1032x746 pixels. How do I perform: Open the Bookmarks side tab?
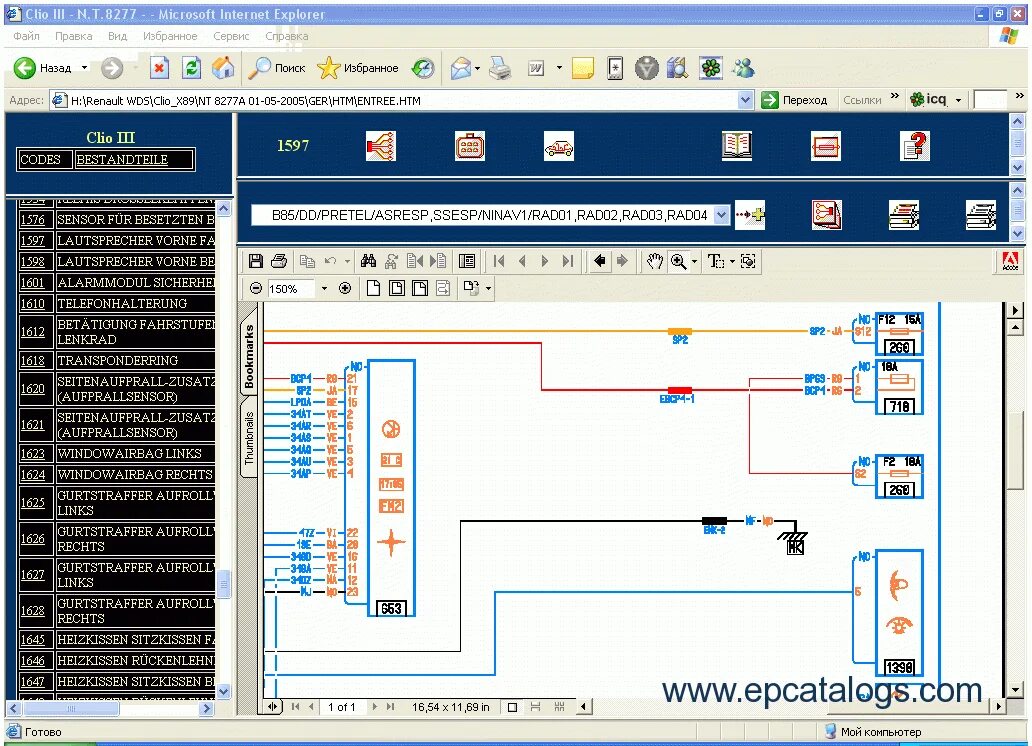[249, 356]
